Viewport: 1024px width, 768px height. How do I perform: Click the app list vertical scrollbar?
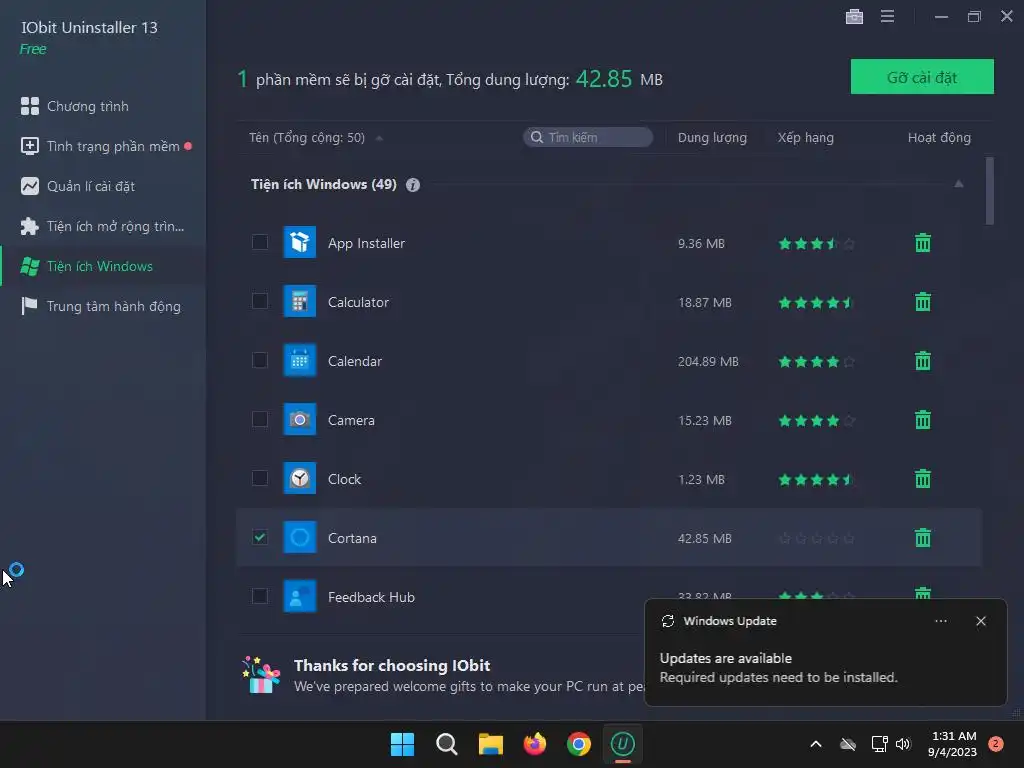coord(989,191)
